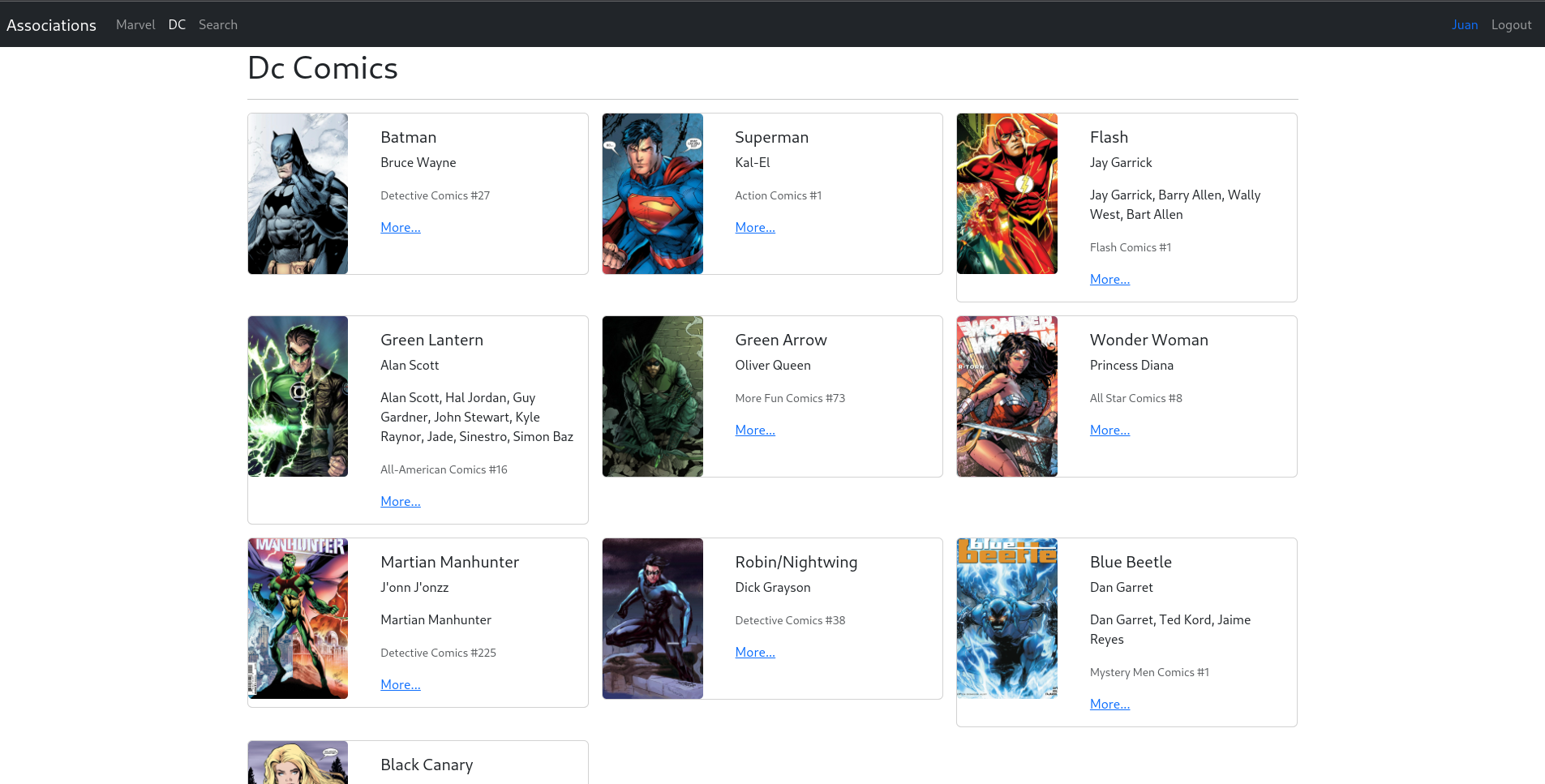Click the Green Lantern cover image
The image size is (1545, 784).
(x=298, y=396)
